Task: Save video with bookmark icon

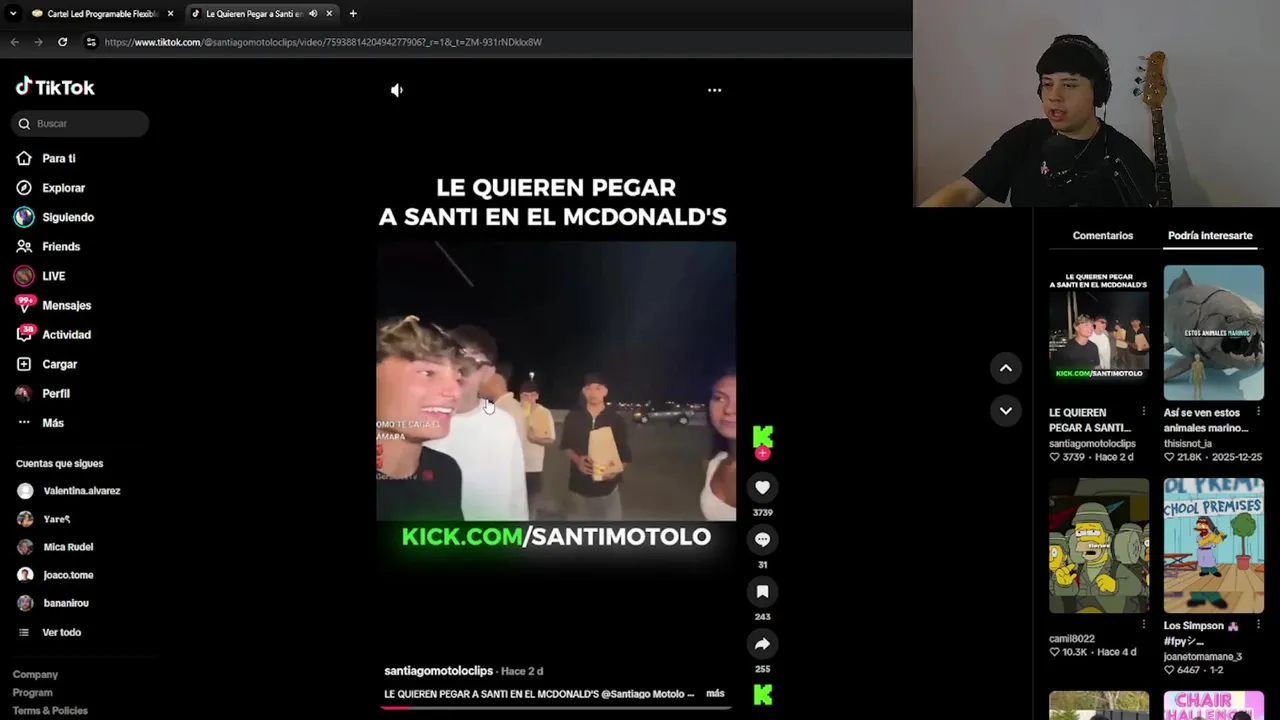Action: [x=762, y=591]
